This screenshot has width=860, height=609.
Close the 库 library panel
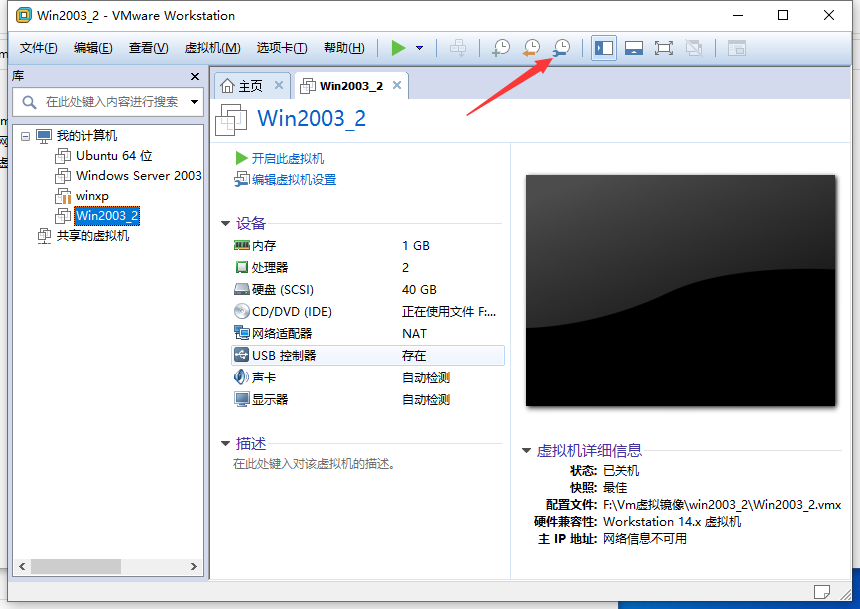(195, 76)
